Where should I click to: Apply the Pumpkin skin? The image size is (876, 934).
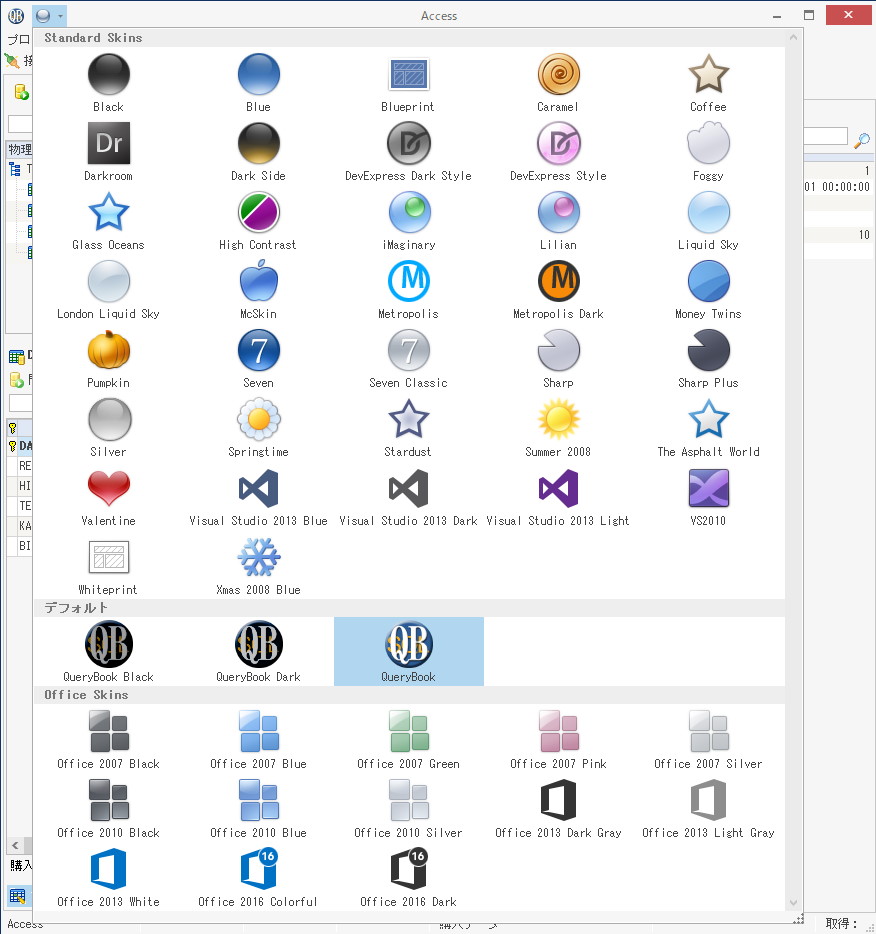(108, 359)
